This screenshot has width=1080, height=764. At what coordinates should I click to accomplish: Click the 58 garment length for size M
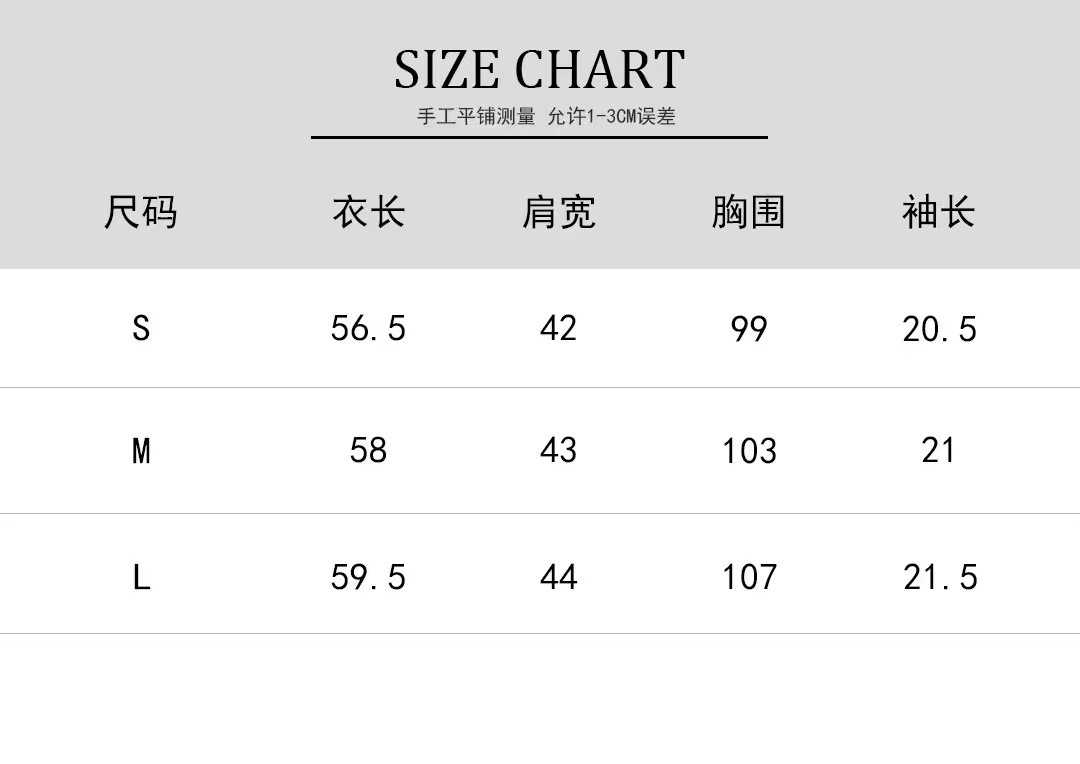pyautogui.click(x=368, y=451)
